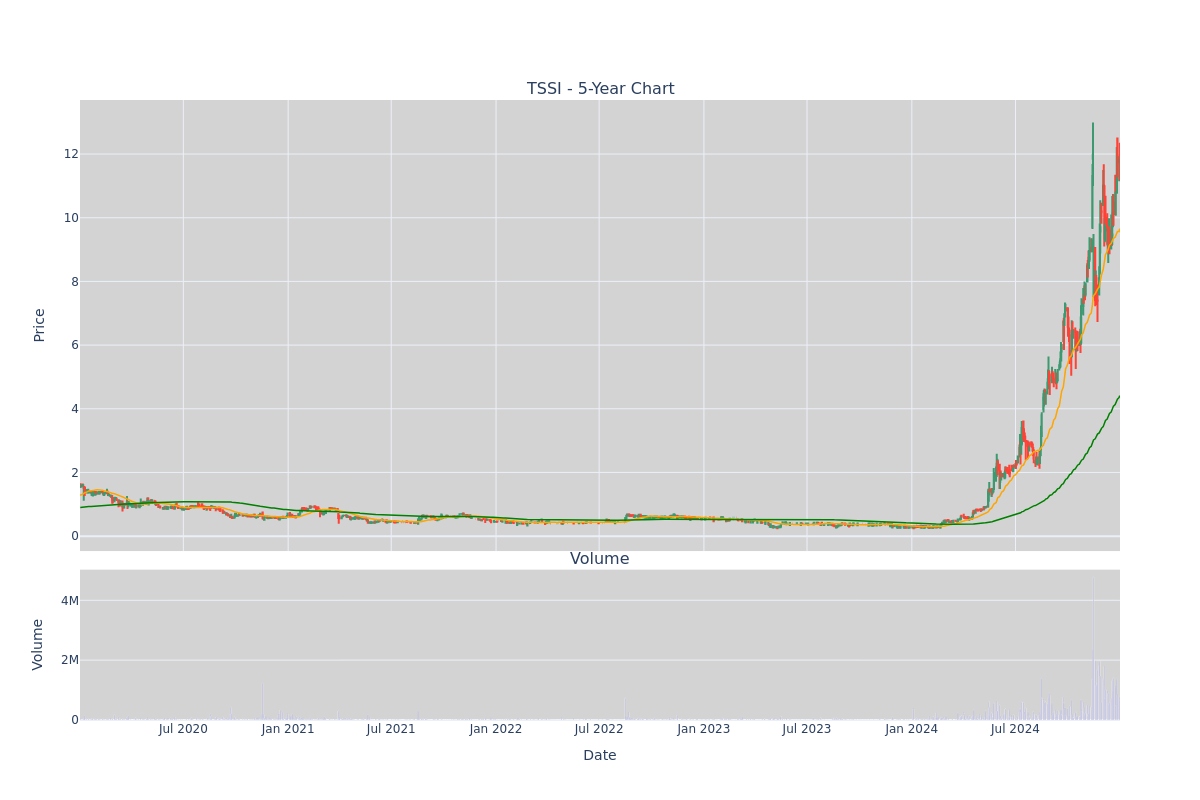Click the price tick '6'
Viewport: 1200px width, 800px height.
coord(74,345)
